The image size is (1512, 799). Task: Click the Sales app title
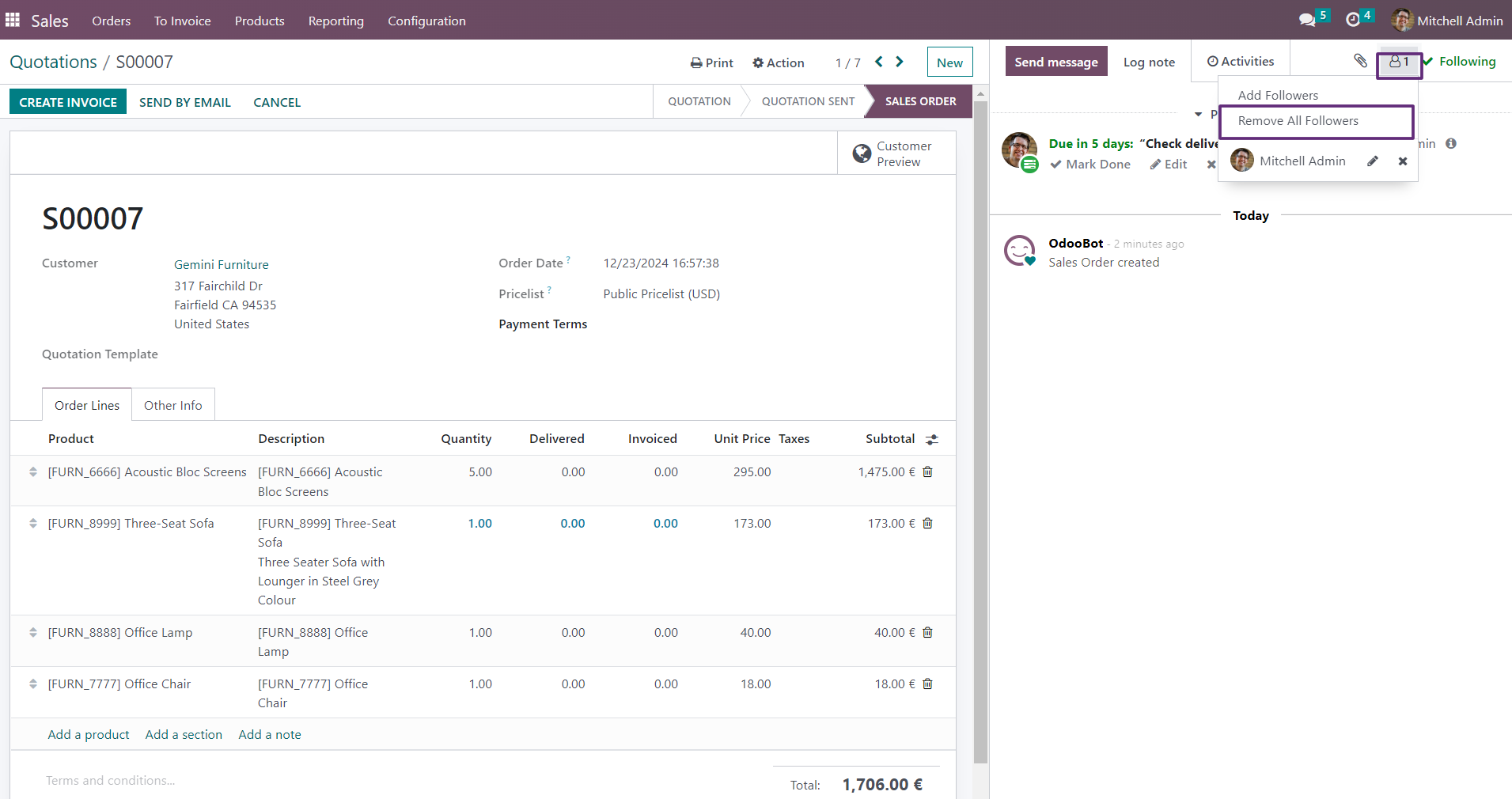point(50,21)
